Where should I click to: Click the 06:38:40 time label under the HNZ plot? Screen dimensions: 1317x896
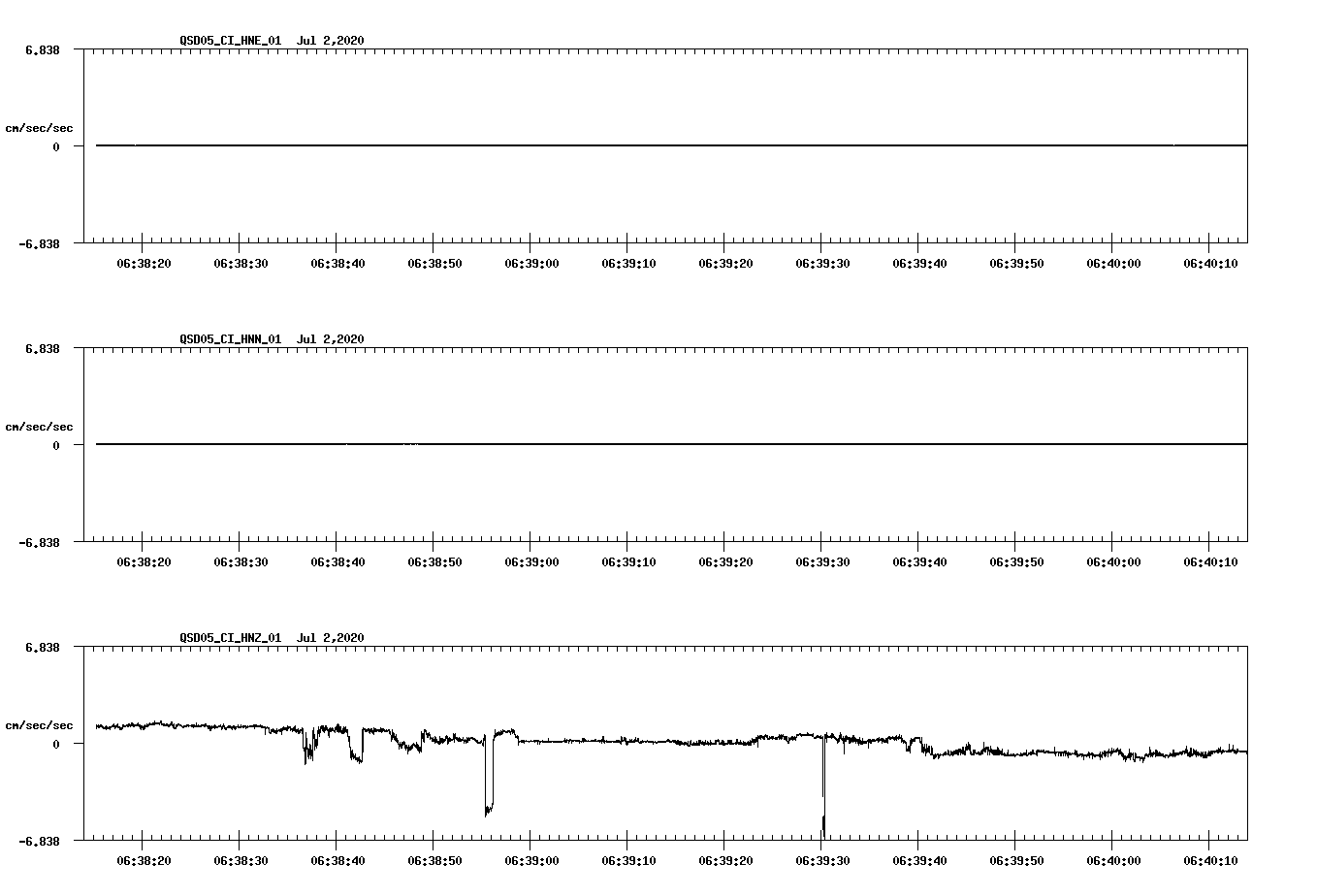[x=337, y=860]
